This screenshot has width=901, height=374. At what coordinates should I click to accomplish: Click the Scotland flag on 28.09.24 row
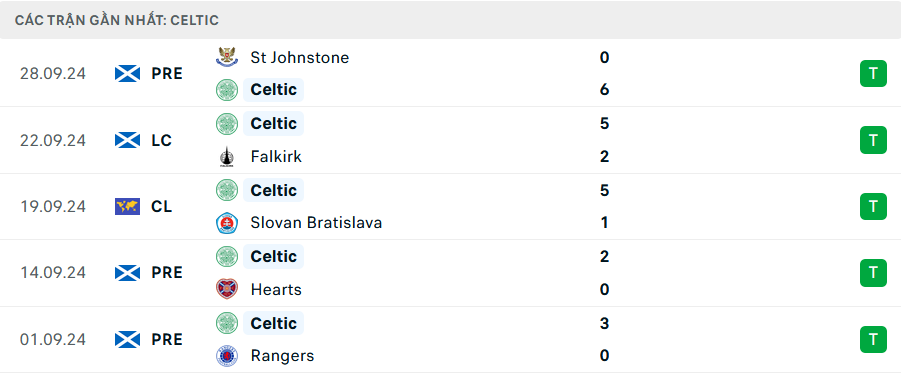coord(128,74)
